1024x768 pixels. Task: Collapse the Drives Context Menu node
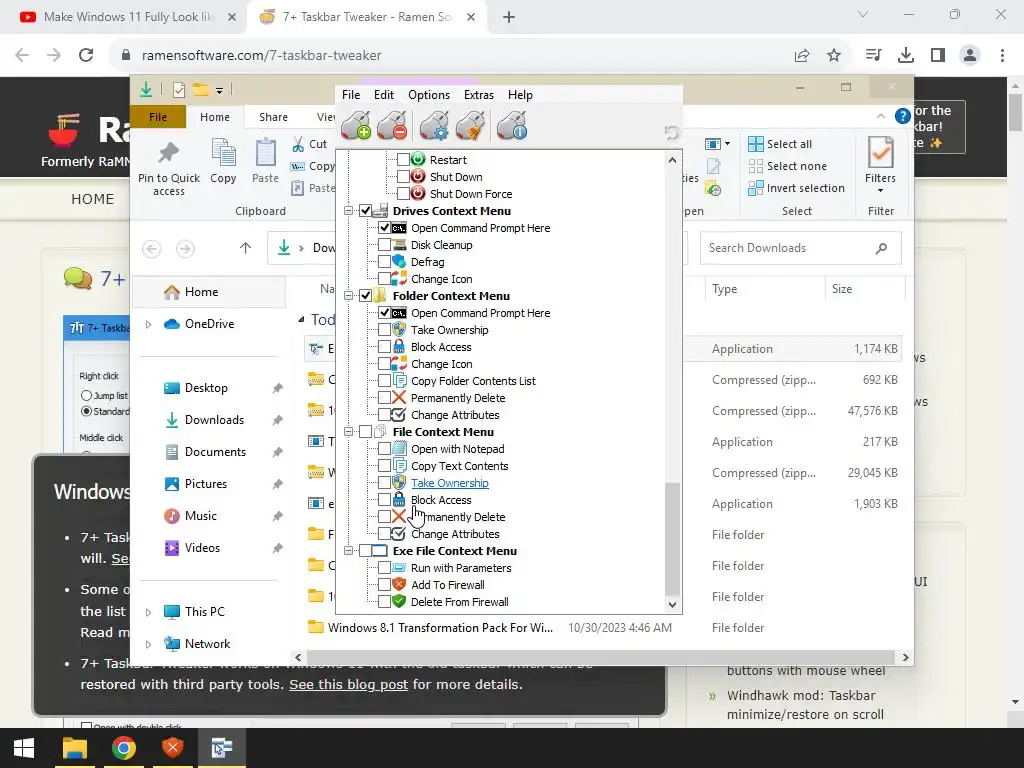[x=349, y=210]
